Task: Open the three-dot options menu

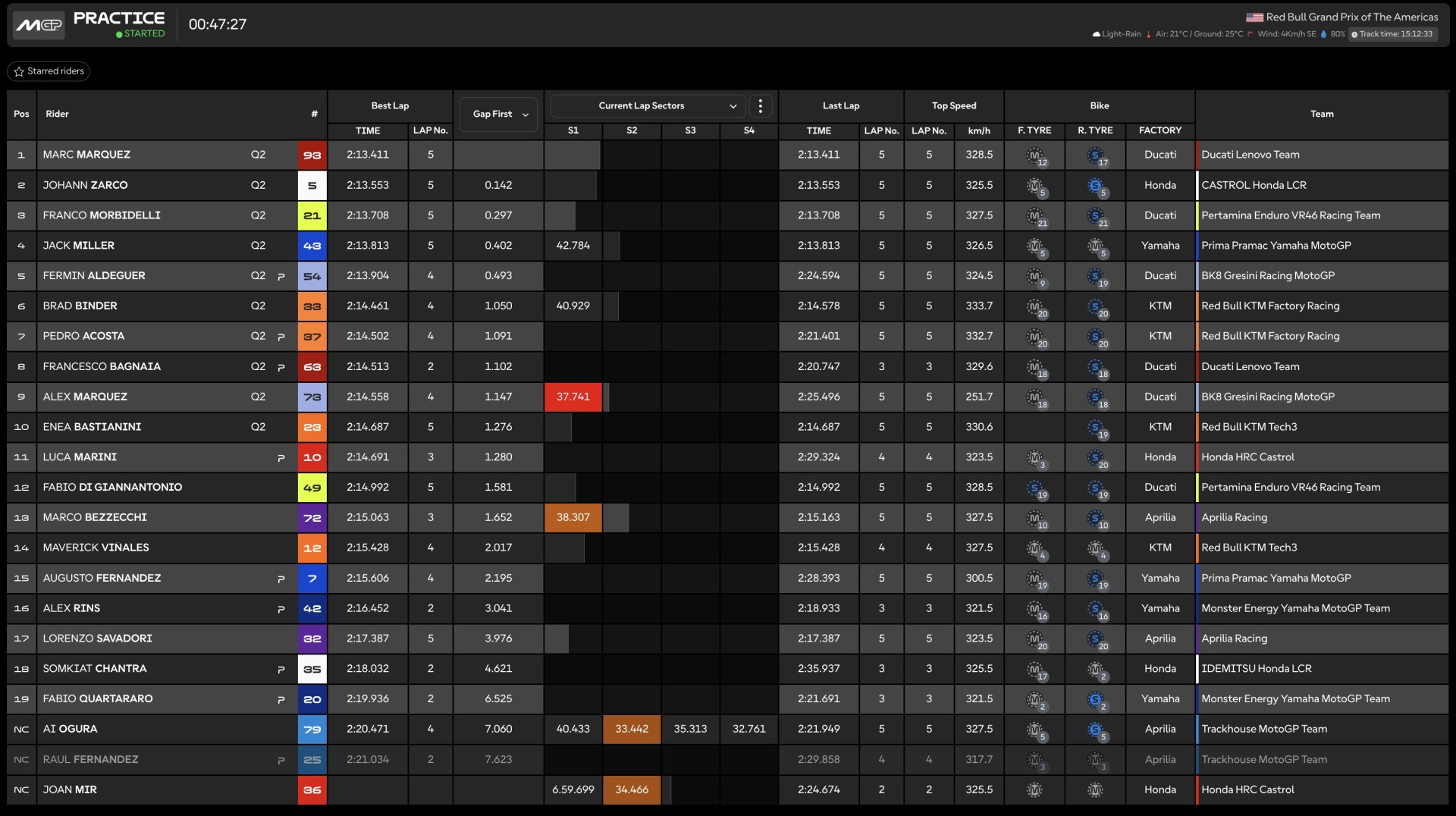Action: point(761,106)
